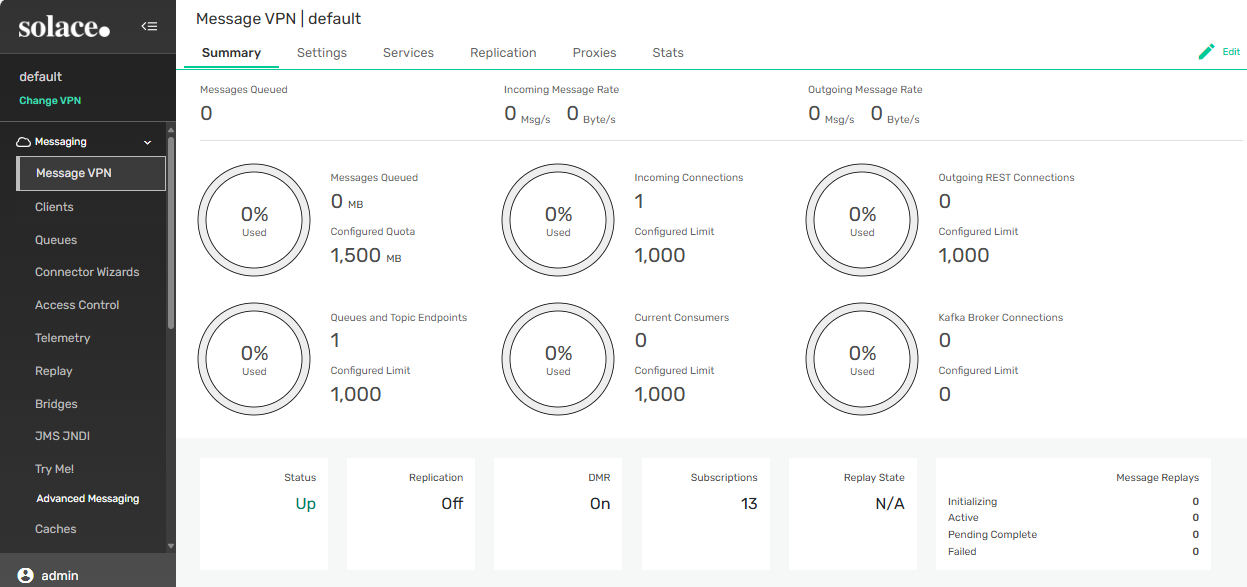Screen dimensions: 1247x587
Task: Click the Solace logo
Action: (x=64, y=27)
